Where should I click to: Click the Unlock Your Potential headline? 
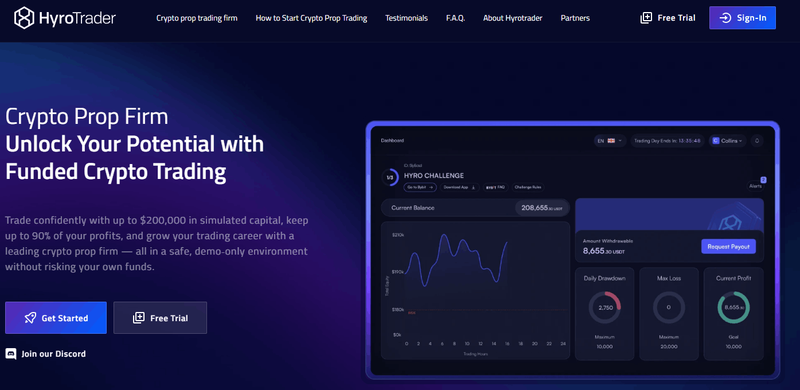pyautogui.click(x=135, y=158)
